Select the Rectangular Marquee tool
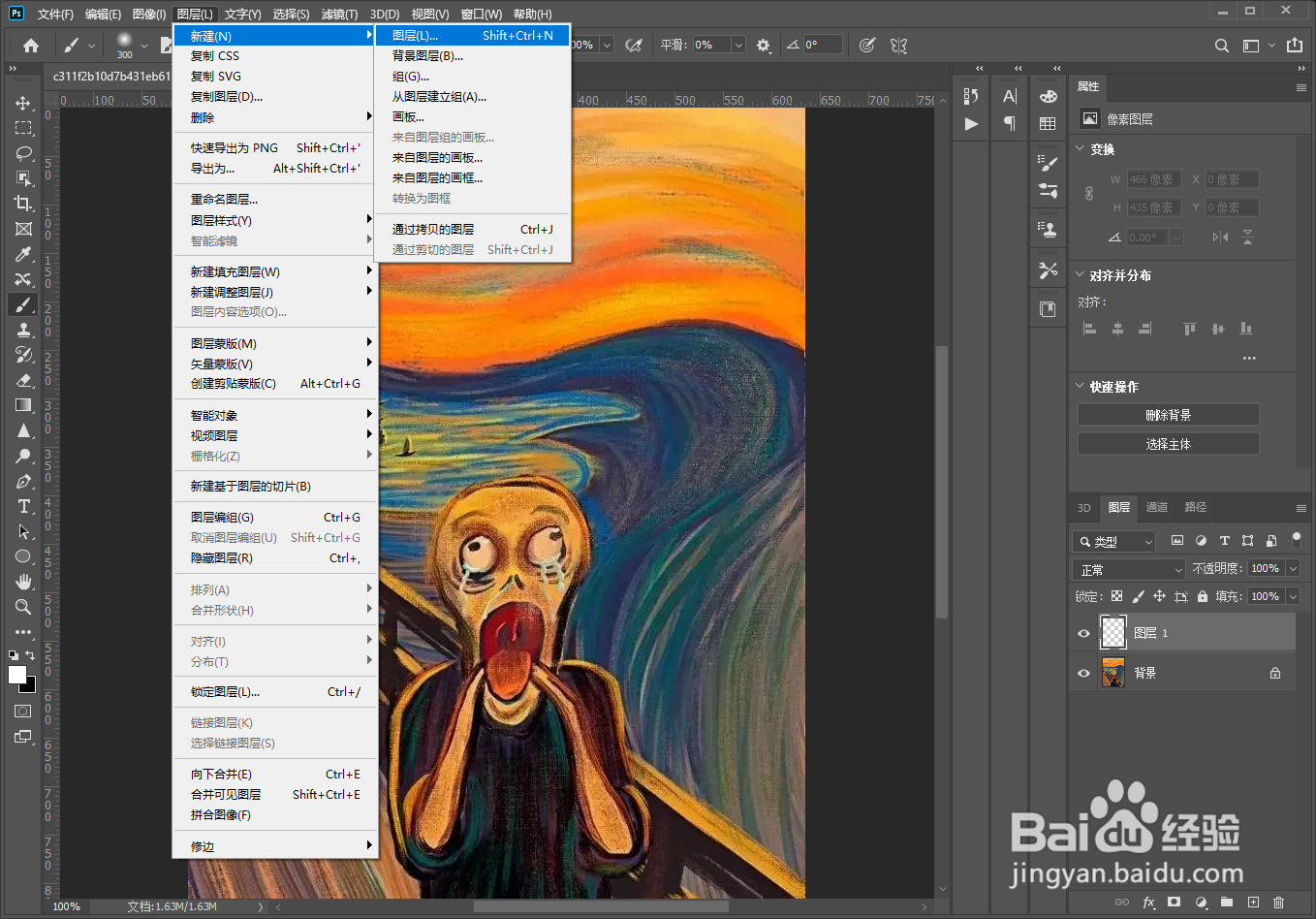 click(23, 128)
